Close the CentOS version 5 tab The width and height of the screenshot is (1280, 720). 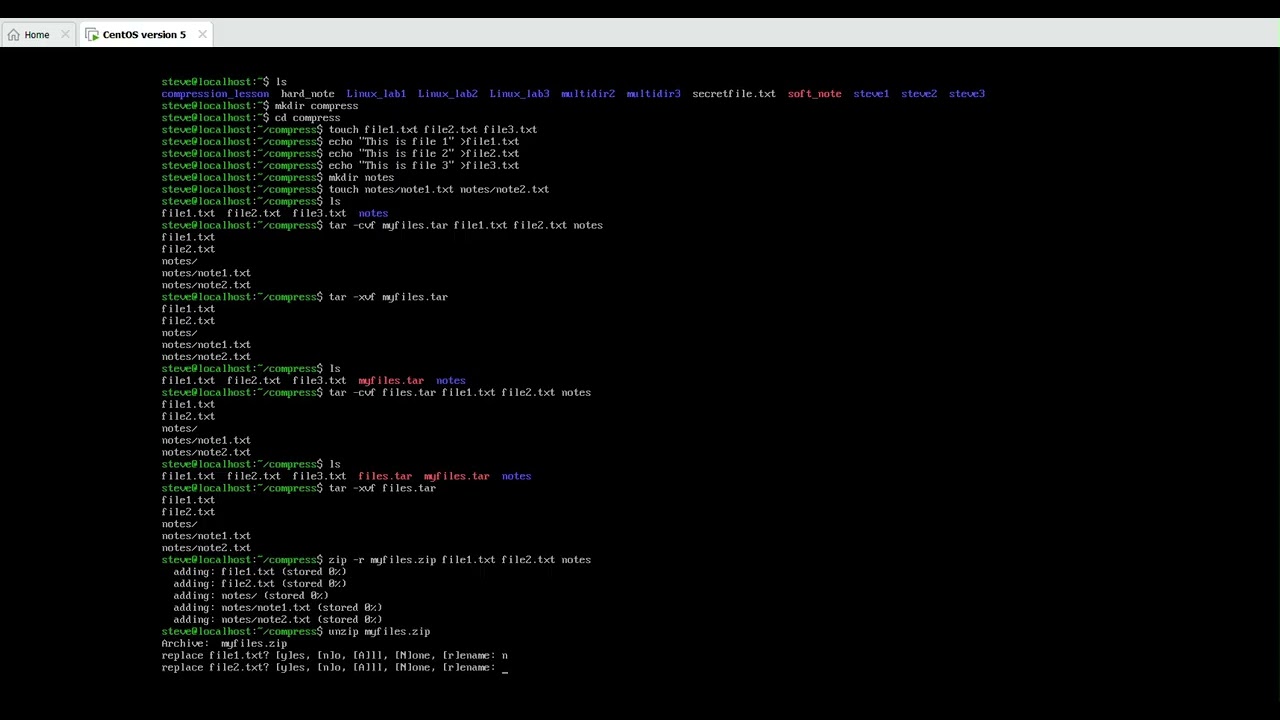point(202,34)
